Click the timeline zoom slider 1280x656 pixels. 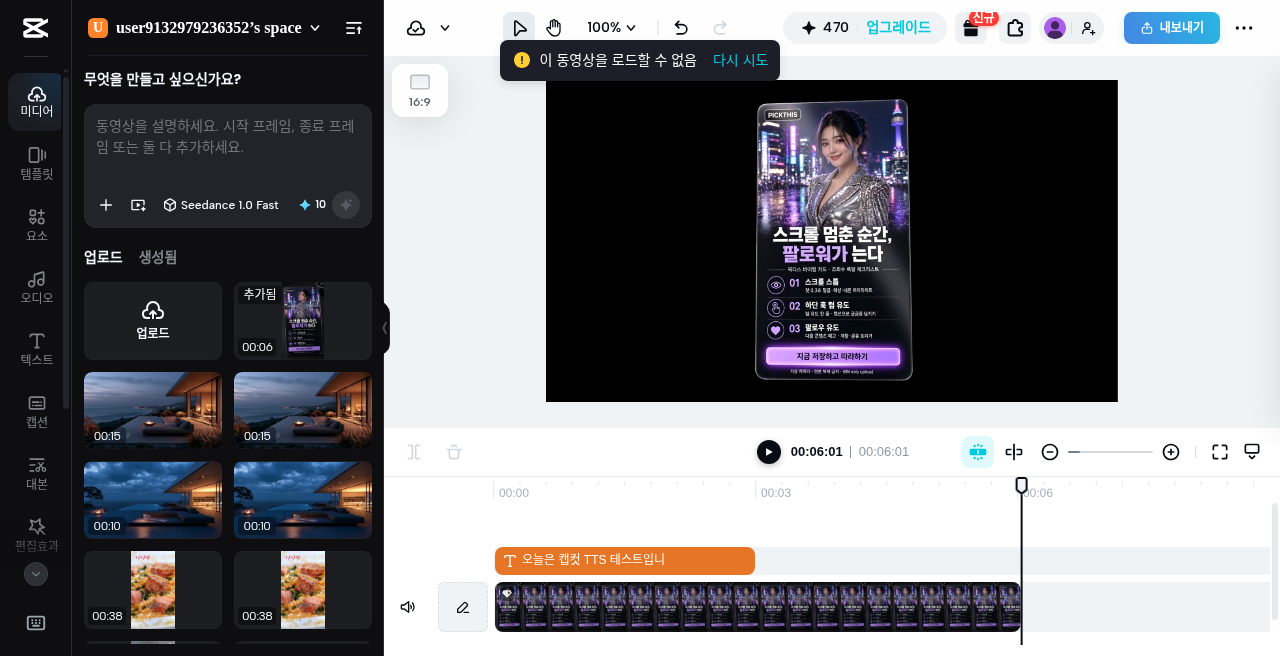(1110, 452)
